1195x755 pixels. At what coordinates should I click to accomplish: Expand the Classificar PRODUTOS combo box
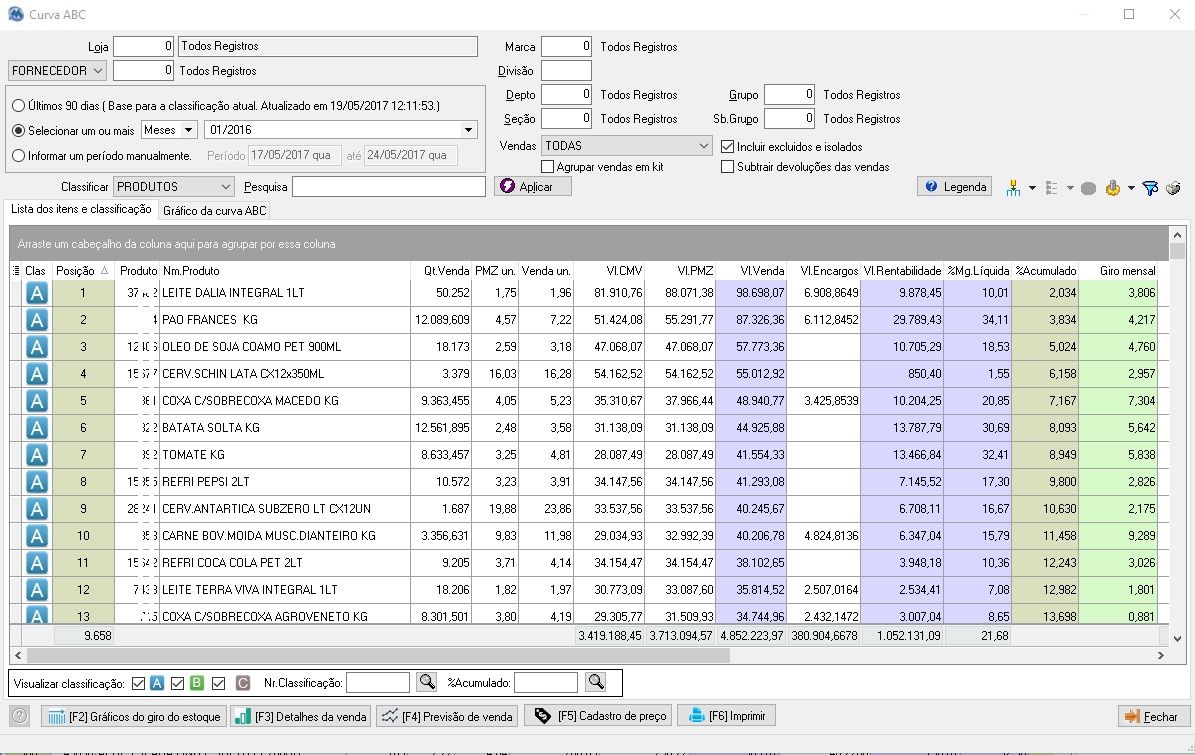point(174,187)
